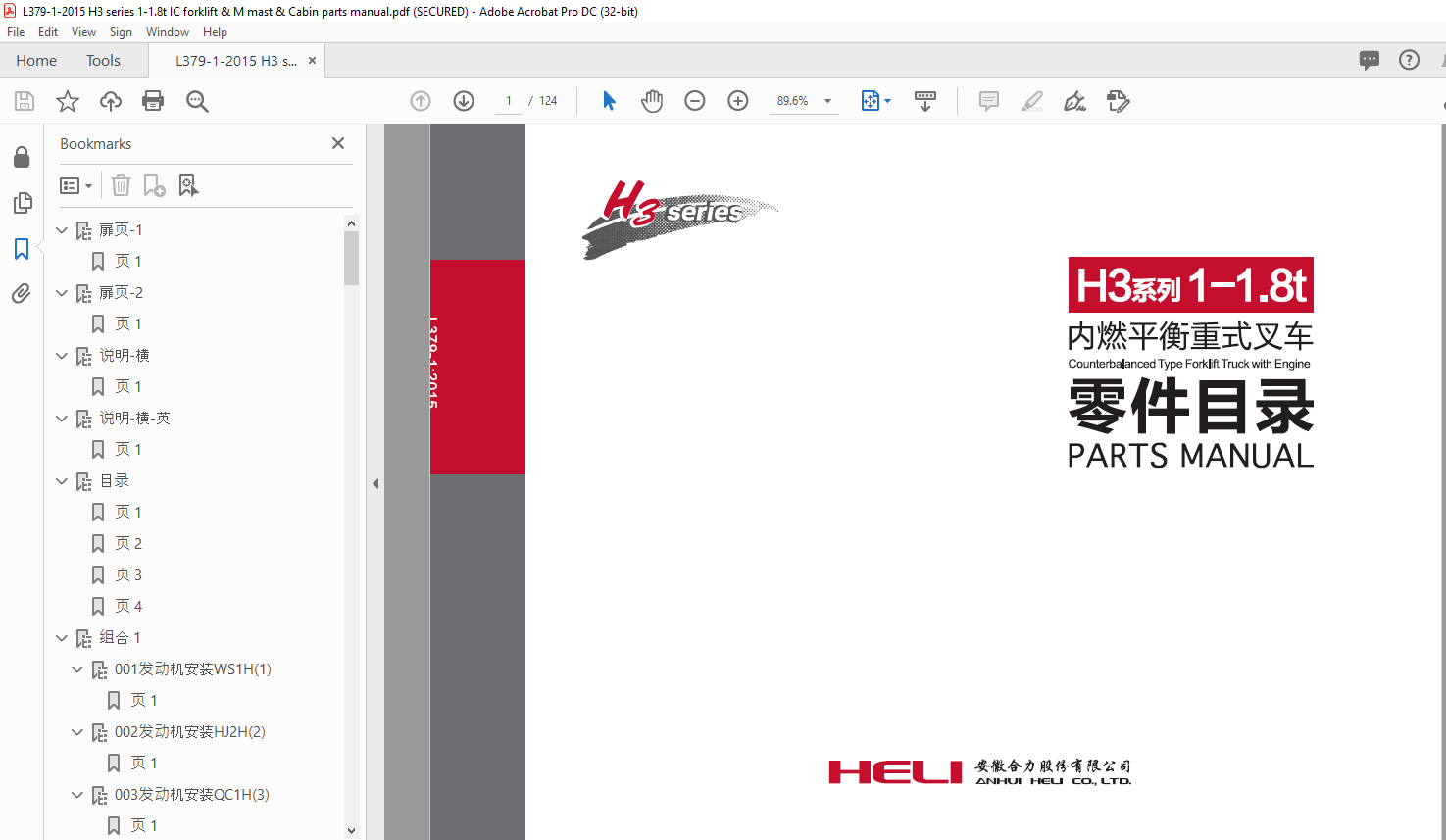1446x840 pixels.
Task: Click the Save file icon
Action: (x=25, y=101)
